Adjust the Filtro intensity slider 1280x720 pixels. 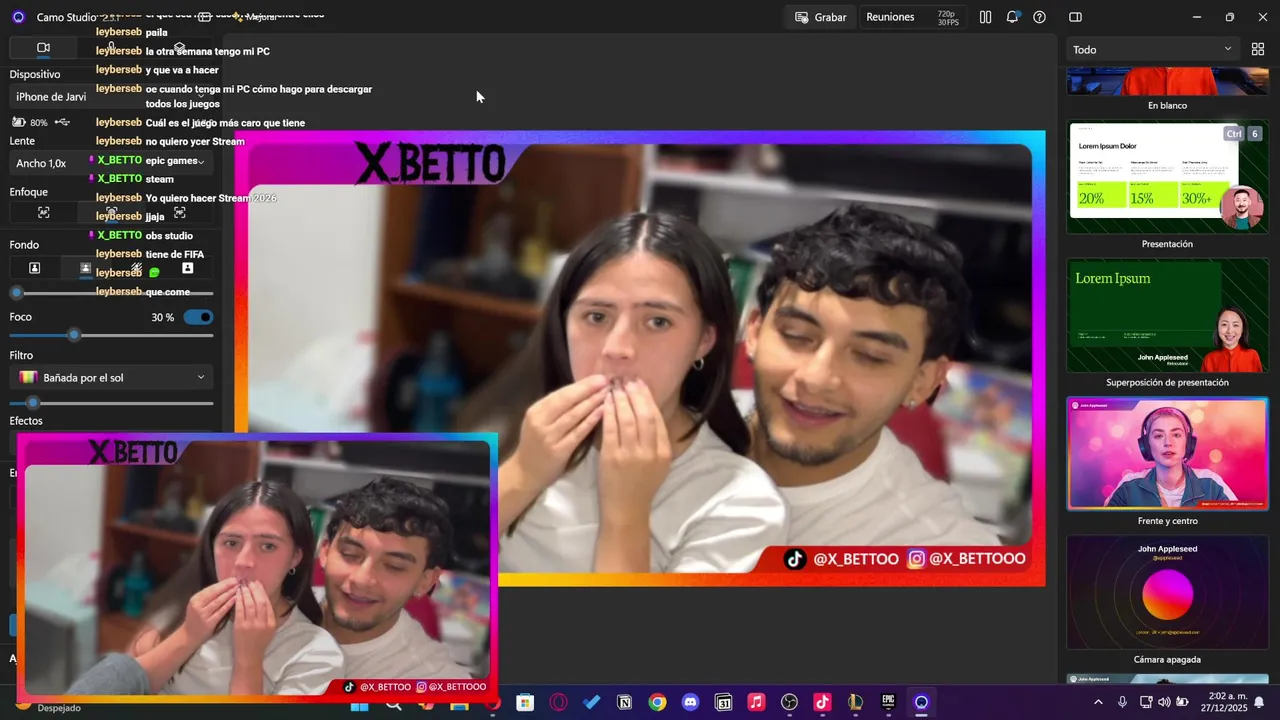click(x=111, y=403)
